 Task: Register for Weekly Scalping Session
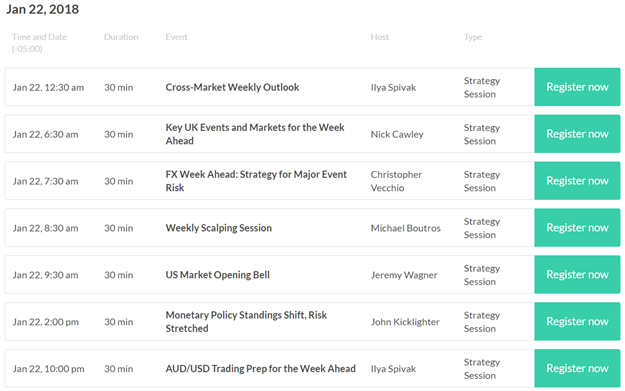(x=577, y=228)
